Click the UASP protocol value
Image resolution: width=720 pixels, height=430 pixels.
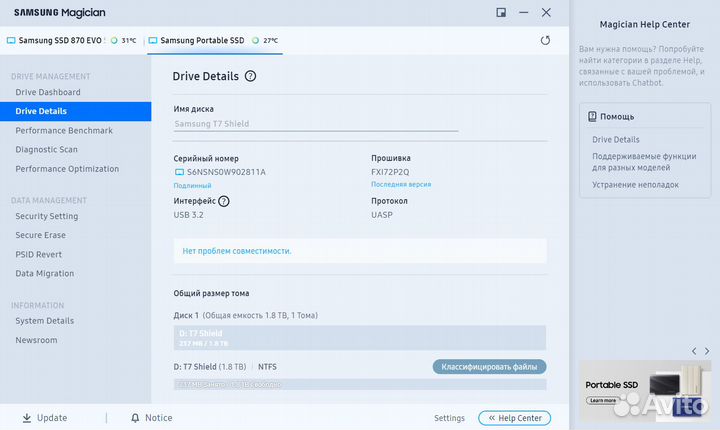382,215
